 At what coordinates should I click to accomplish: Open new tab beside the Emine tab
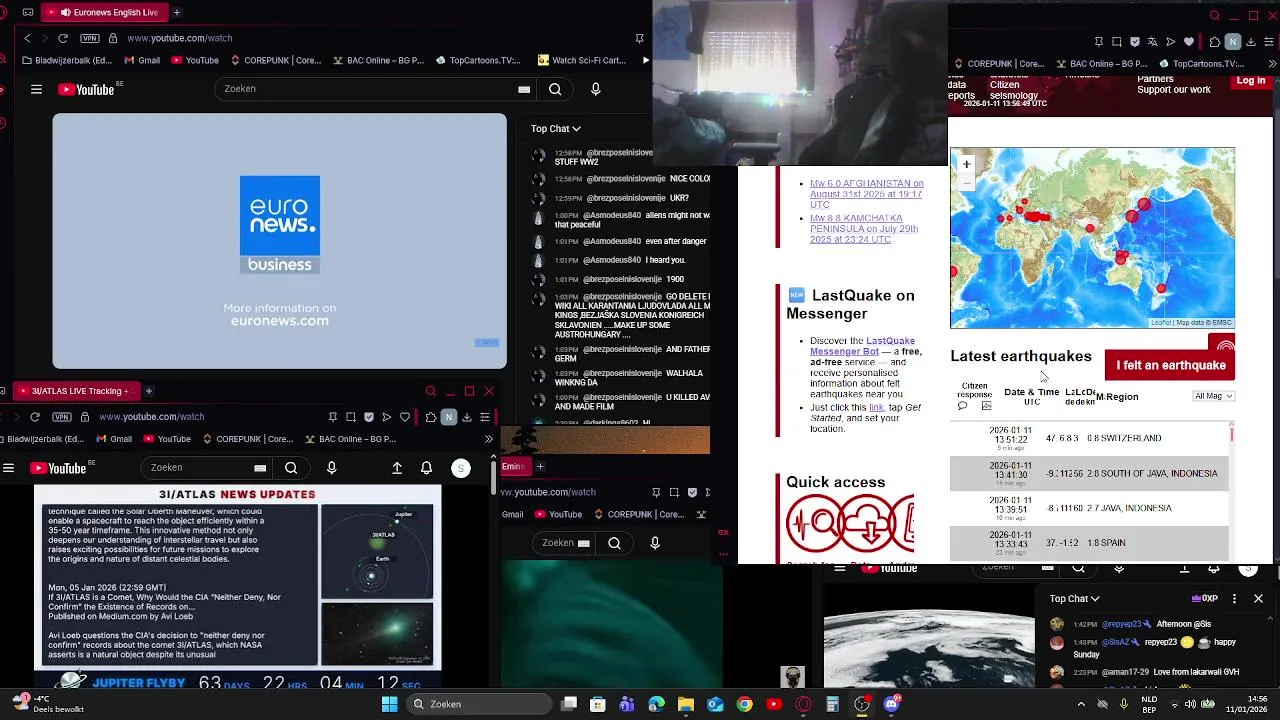coord(540,466)
